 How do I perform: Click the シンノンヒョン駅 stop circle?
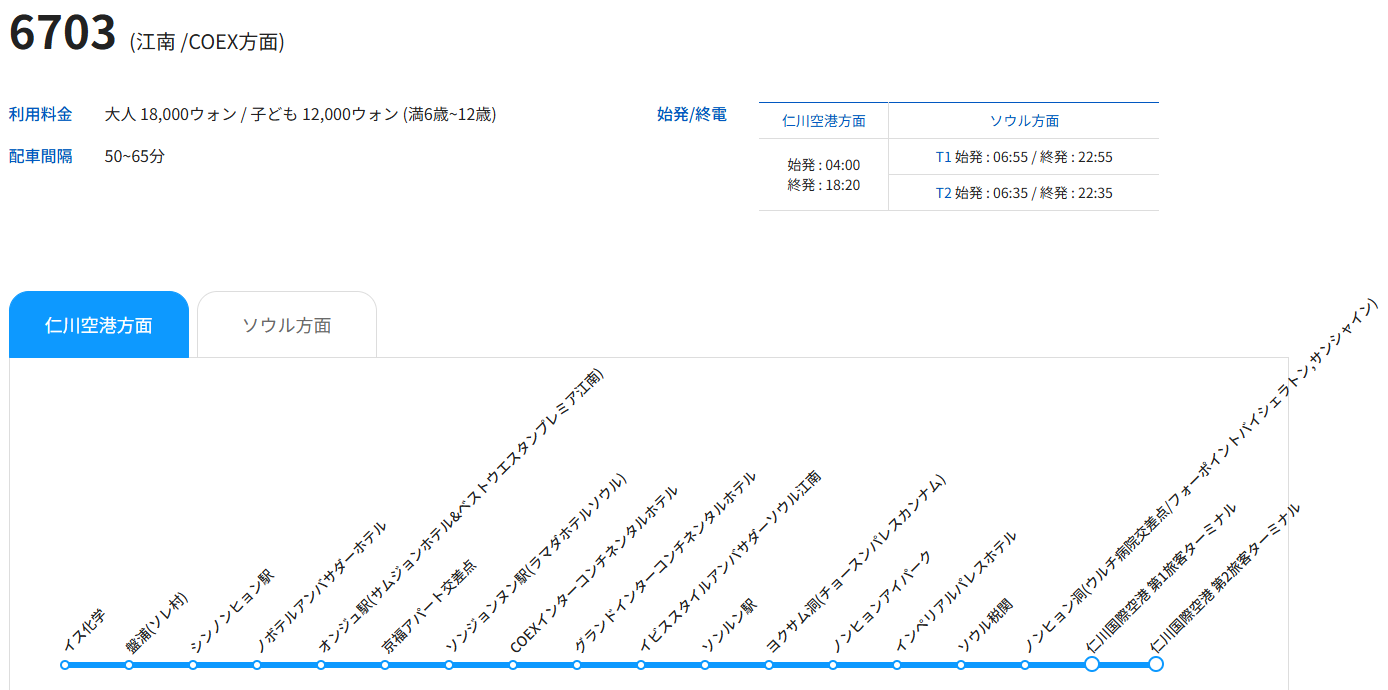coord(193,665)
